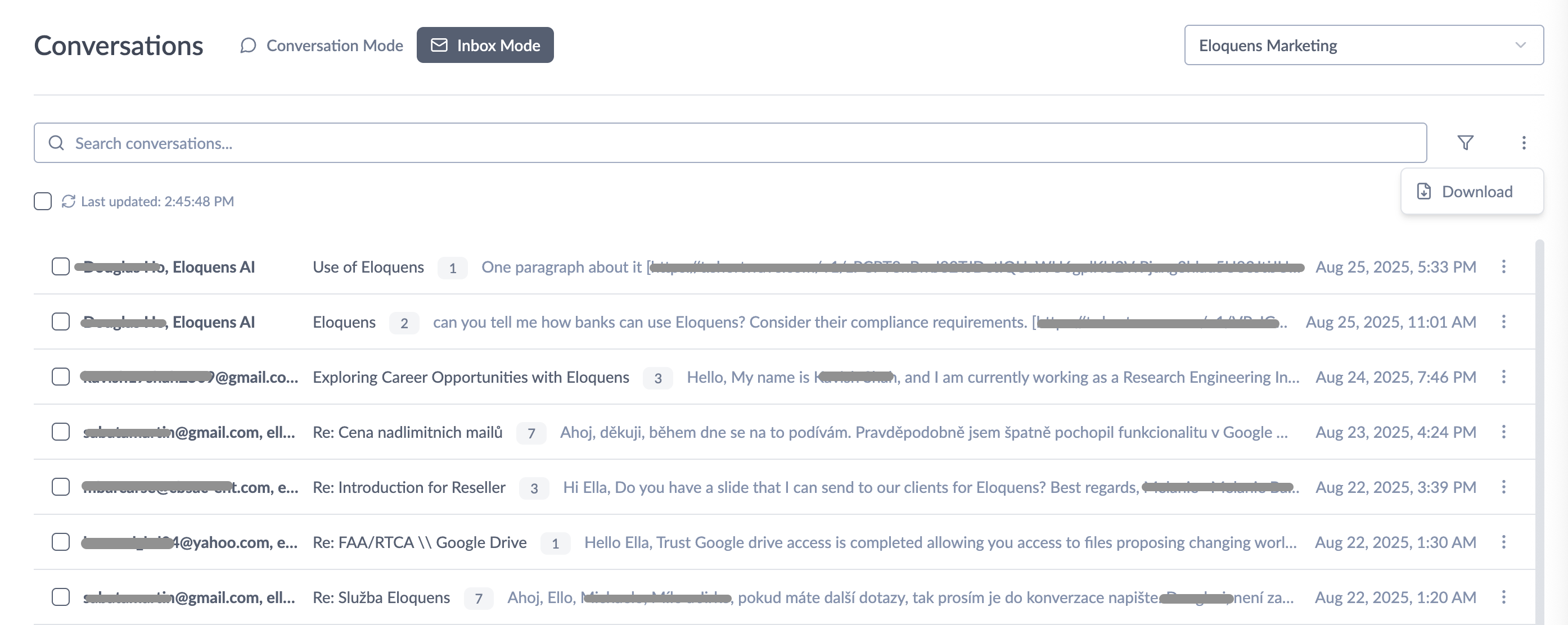This screenshot has height=625, width=1568.
Task: Switch to Conversation Mode
Action: tap(321, 46)
